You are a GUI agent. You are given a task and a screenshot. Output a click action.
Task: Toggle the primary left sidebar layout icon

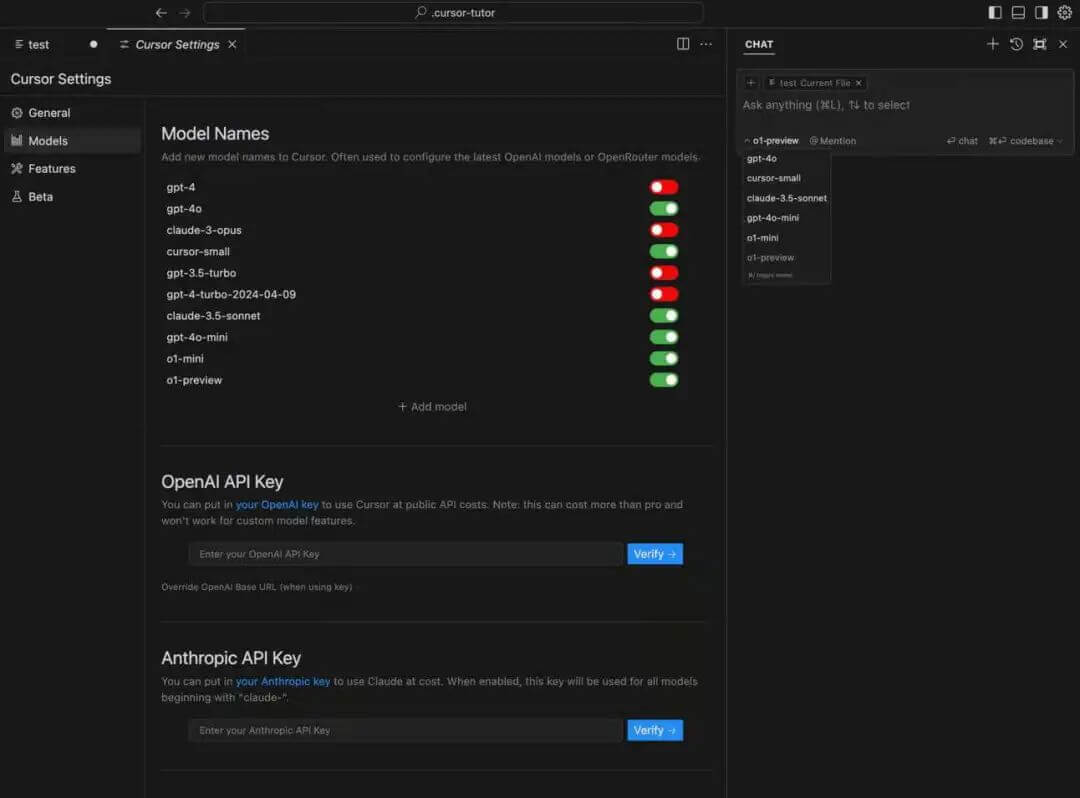tap(995, 12)
